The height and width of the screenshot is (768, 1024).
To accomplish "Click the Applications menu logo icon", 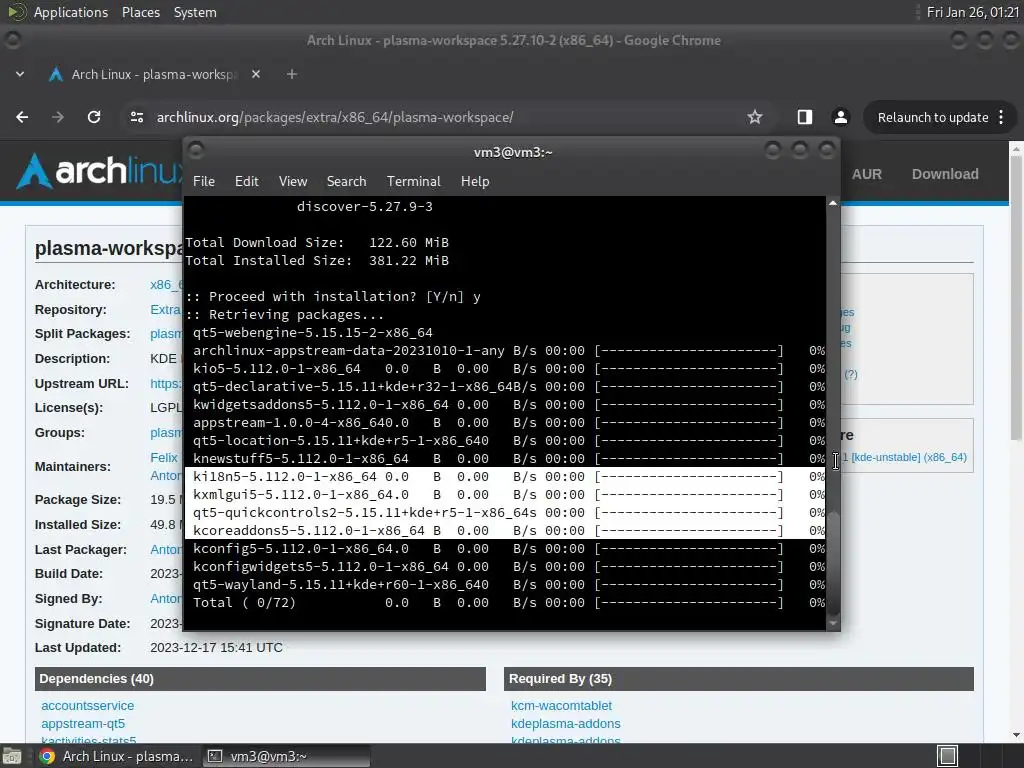I will (16, 12).
